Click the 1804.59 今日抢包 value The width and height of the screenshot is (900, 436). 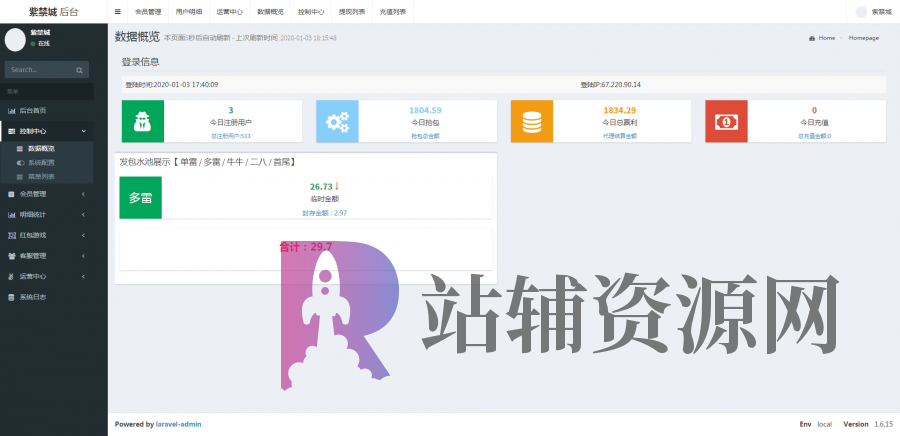coord(425,110)
